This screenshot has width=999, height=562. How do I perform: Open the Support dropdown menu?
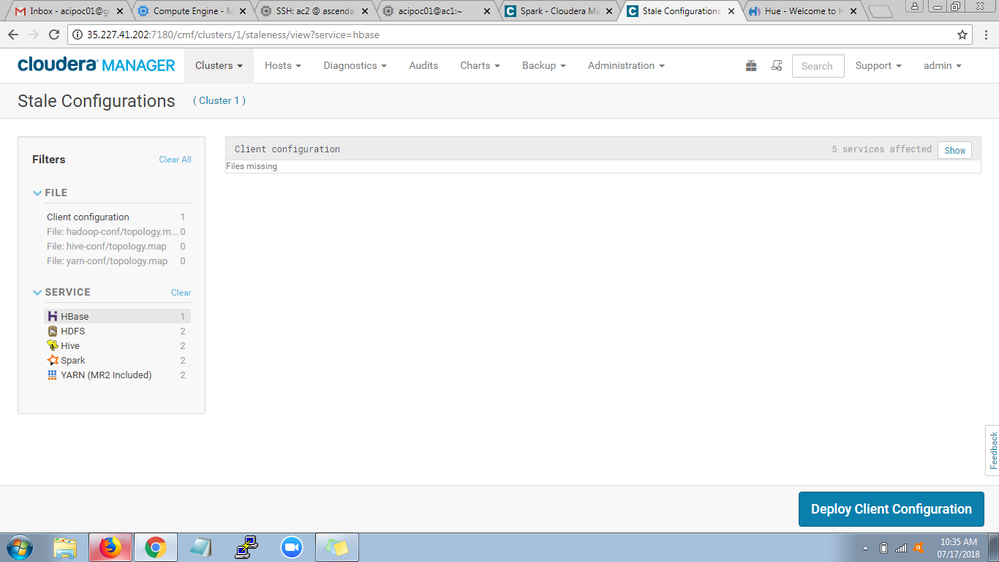(x=878, y=66)
